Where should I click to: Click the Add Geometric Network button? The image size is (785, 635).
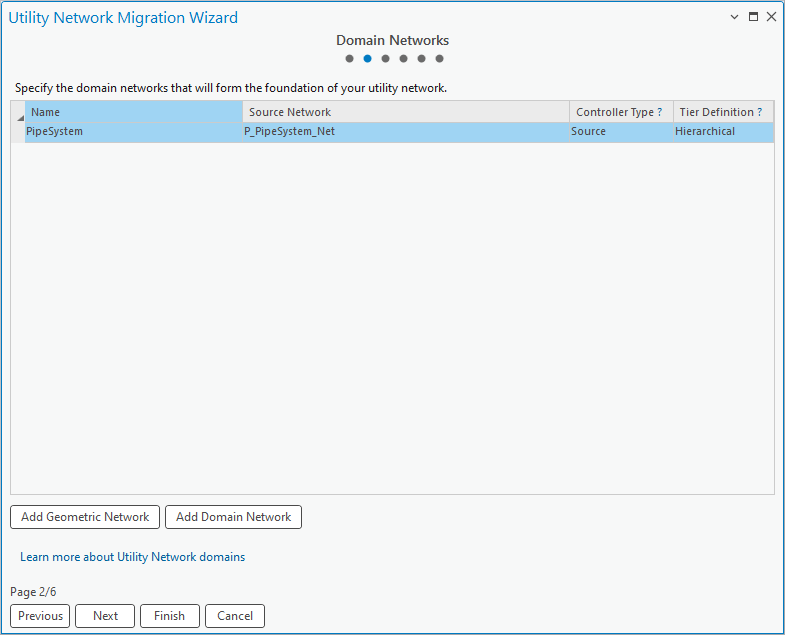tap(85, 517)
